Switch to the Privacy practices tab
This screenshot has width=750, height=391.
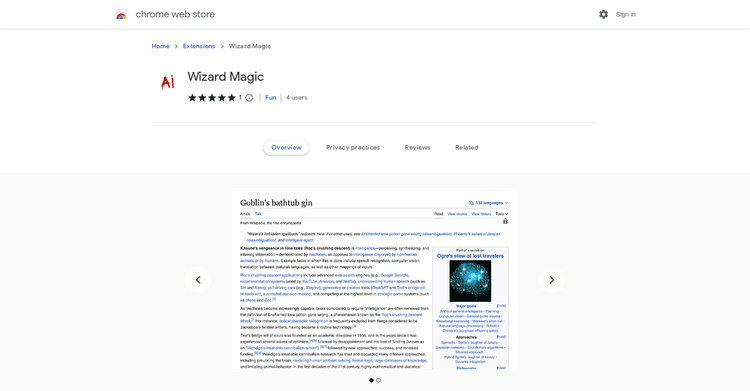point(353,147)
